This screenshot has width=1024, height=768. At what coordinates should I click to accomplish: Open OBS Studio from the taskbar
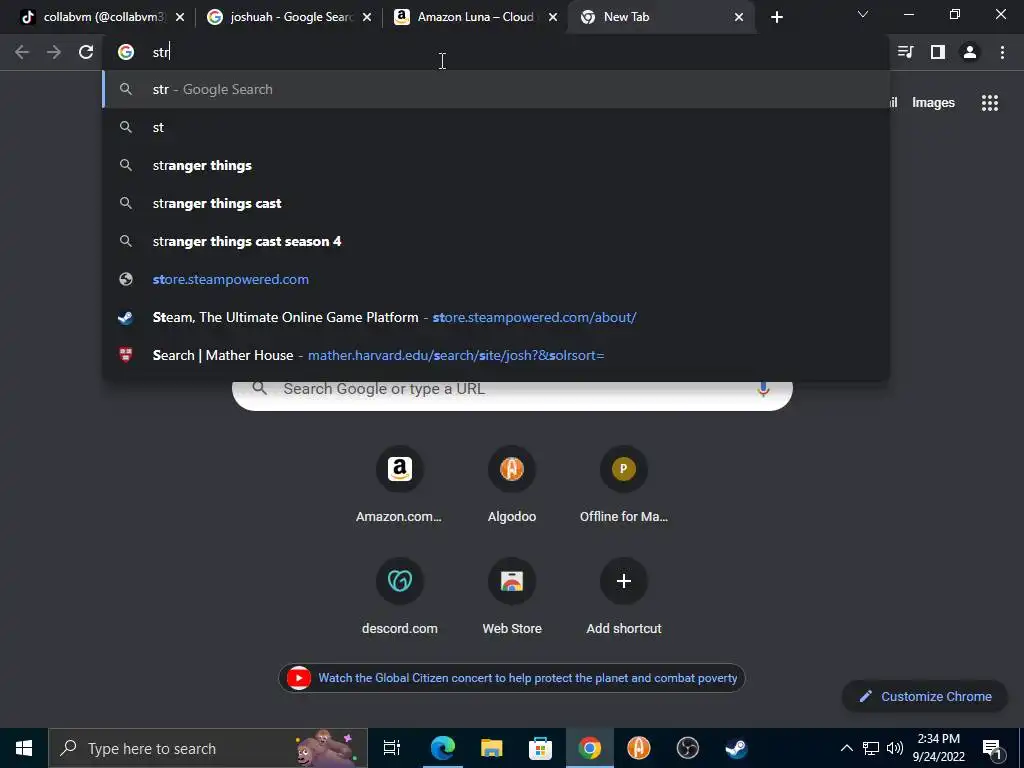click(687, 748)
